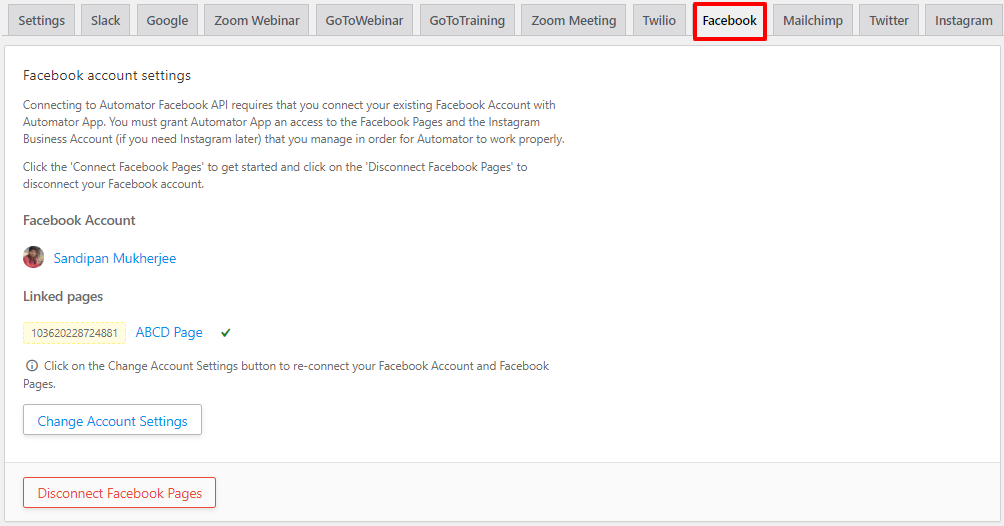
Task: Open the Instagram tab
Action: pyautogui.click(x=964, y=21)
